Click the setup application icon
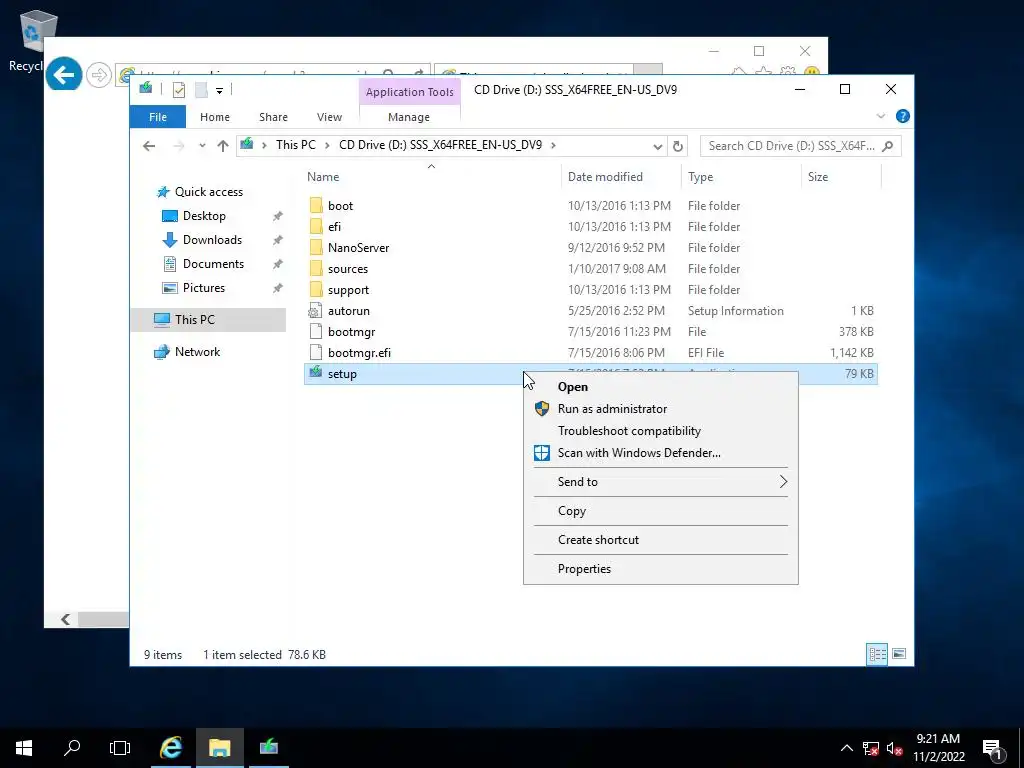This screenshot has height=768, width=1024. [x=316, y=373]
